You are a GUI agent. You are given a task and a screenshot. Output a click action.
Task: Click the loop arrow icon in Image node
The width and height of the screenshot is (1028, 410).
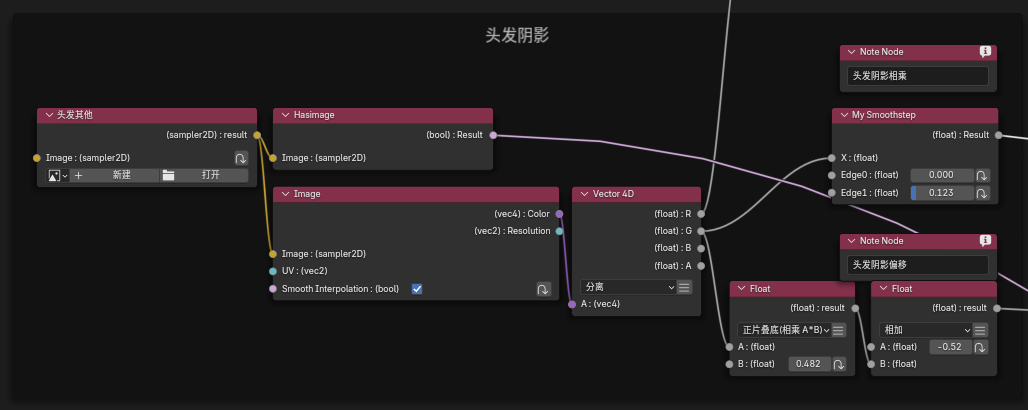[542, 289]
